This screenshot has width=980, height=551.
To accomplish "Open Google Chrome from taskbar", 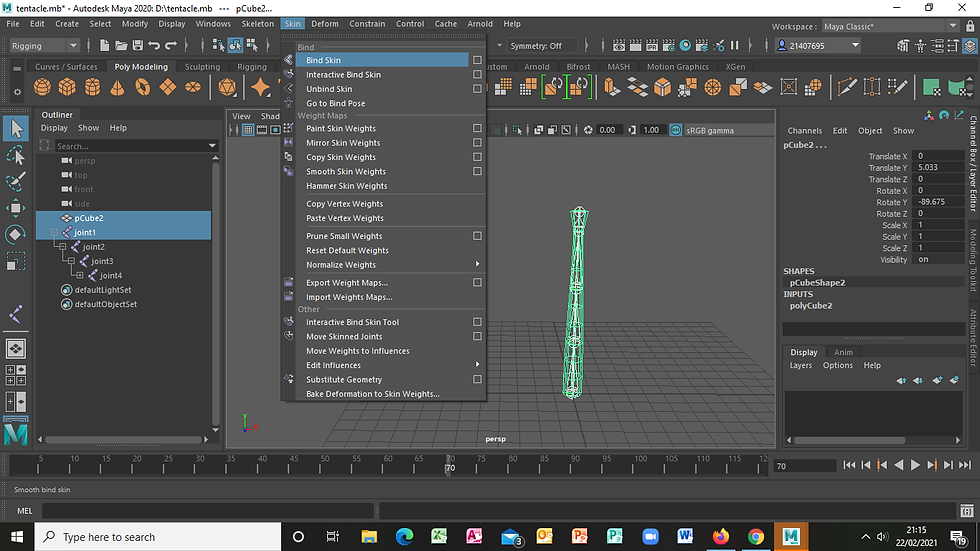I will click(x=756, y=537).
